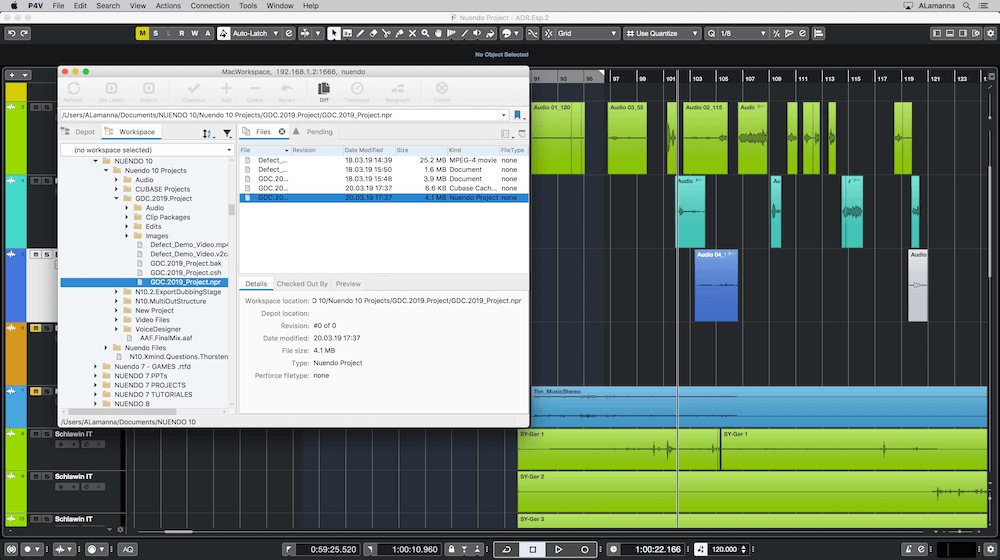
Task: Open the filter funnel in workspace pane
Action: [227, 133]
